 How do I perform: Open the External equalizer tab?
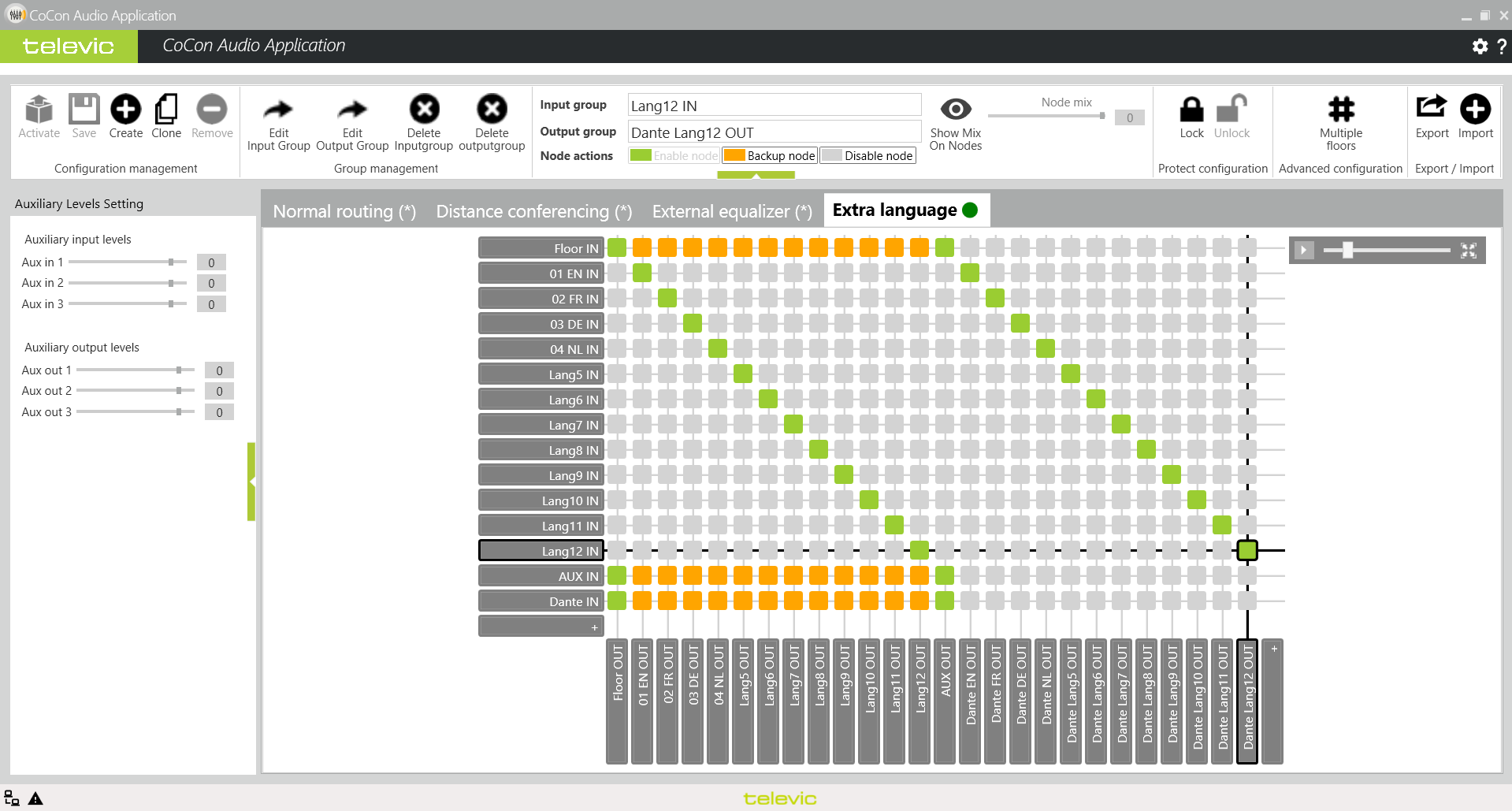(731, 211)
